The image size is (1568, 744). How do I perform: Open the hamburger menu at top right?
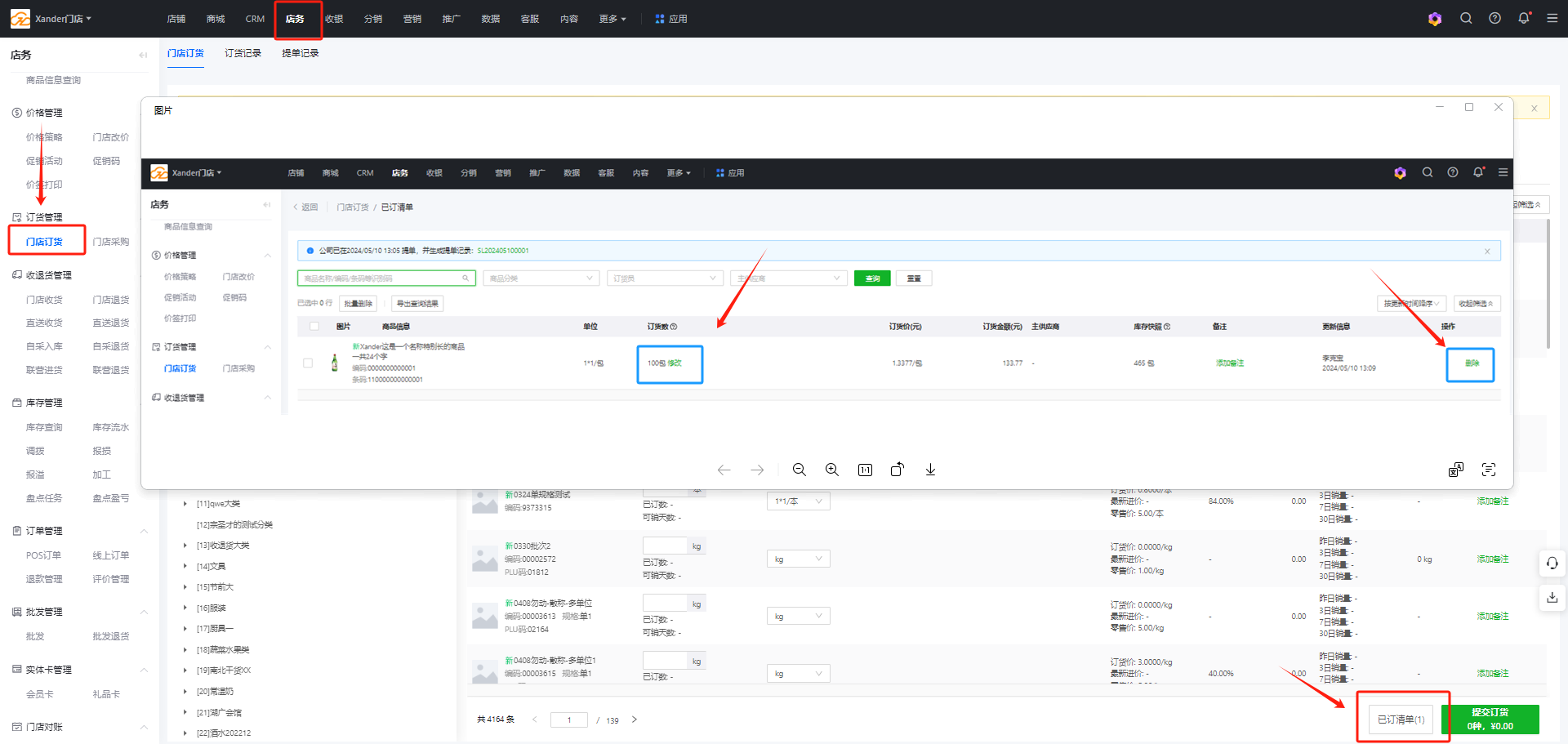(1552, 18)
